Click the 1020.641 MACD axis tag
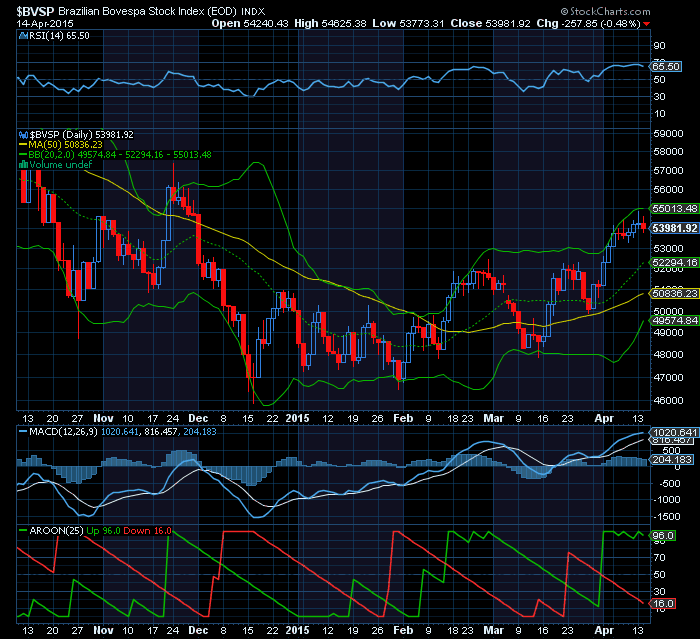Screen dimensions: 700x639 pyautogui.click(x=675, y=432)
